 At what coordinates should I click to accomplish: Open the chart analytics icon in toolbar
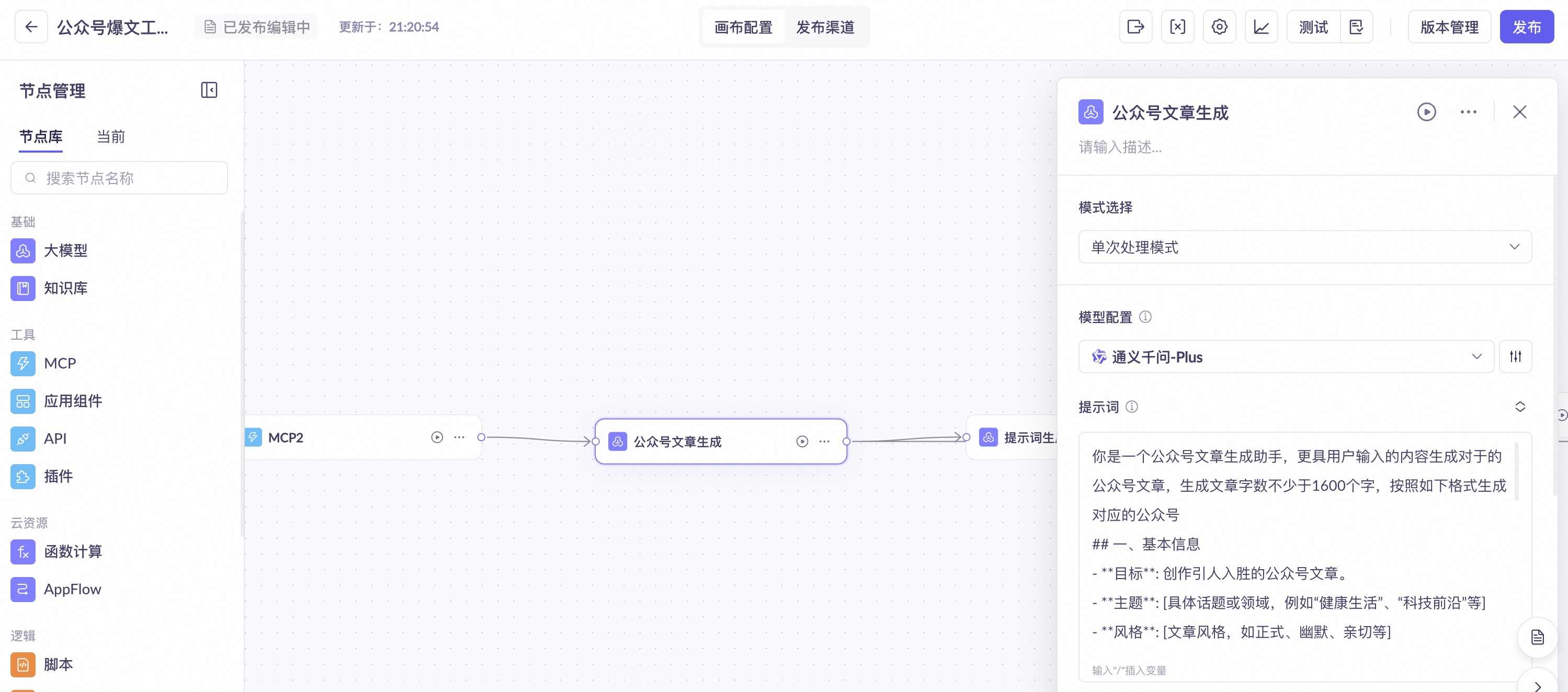1260,27
